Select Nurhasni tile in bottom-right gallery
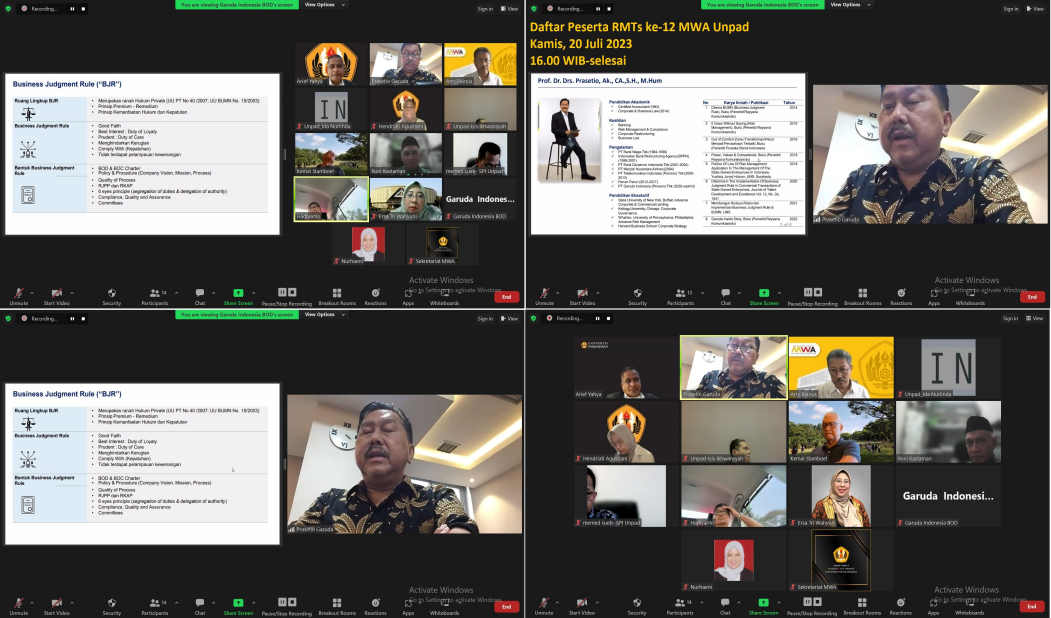 (734, 560)
